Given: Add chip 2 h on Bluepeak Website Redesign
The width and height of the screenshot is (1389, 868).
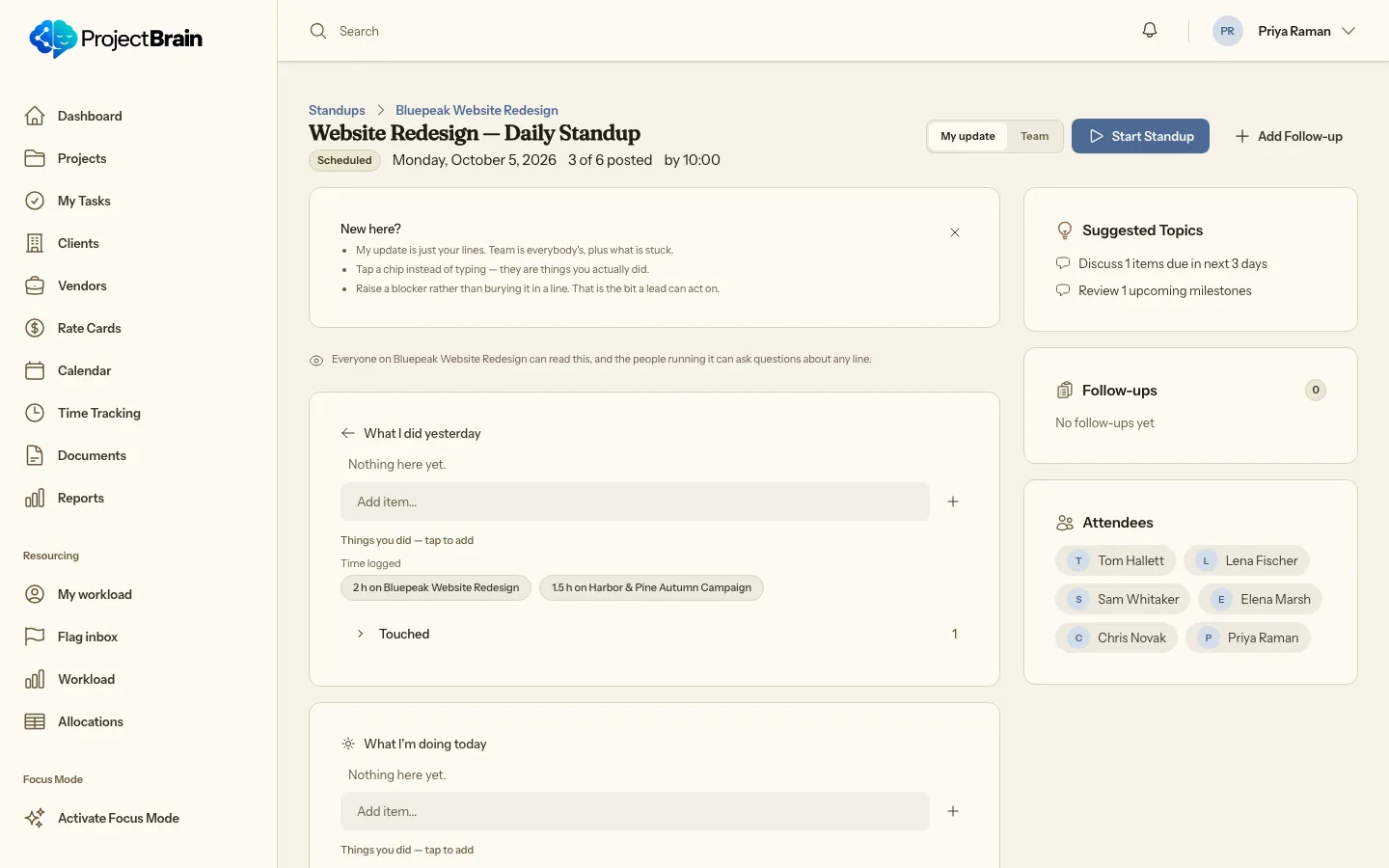Looking at the screenshot, I should point(436,587).
